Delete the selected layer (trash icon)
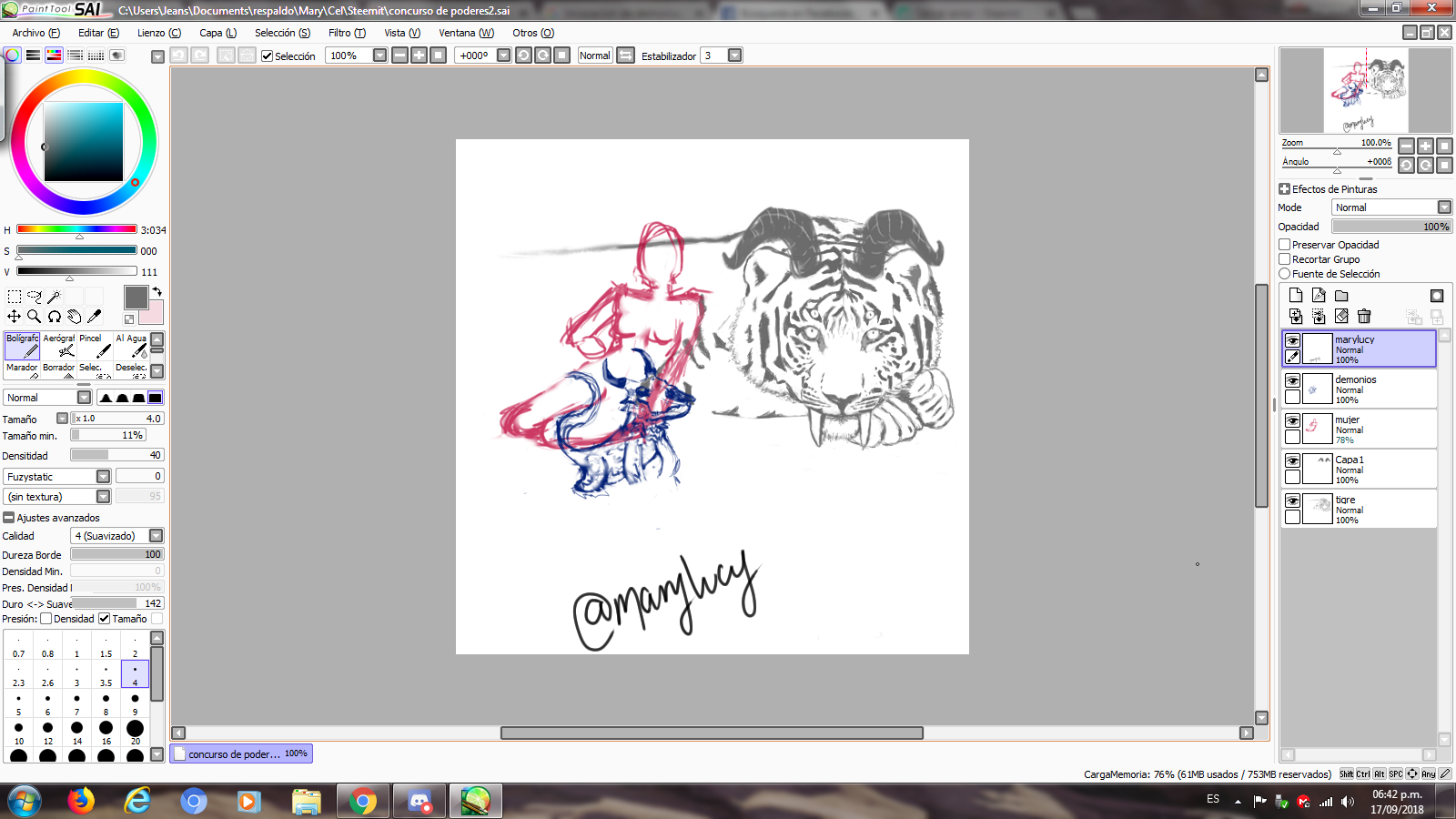The height and width of the screenshot is (819, 1456). coord(1364,317)
